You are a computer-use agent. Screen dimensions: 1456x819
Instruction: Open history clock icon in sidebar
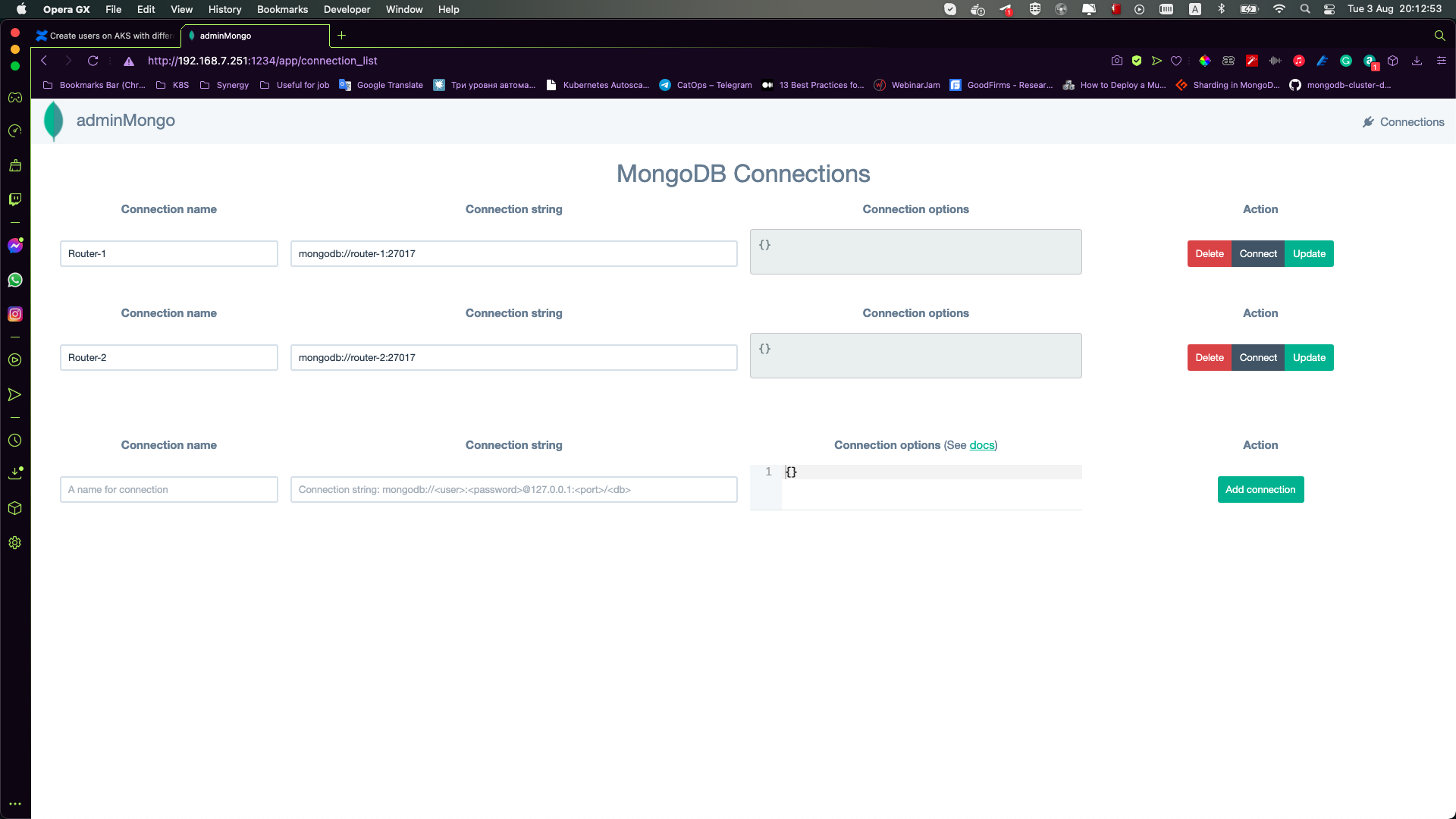pos(15,441)
